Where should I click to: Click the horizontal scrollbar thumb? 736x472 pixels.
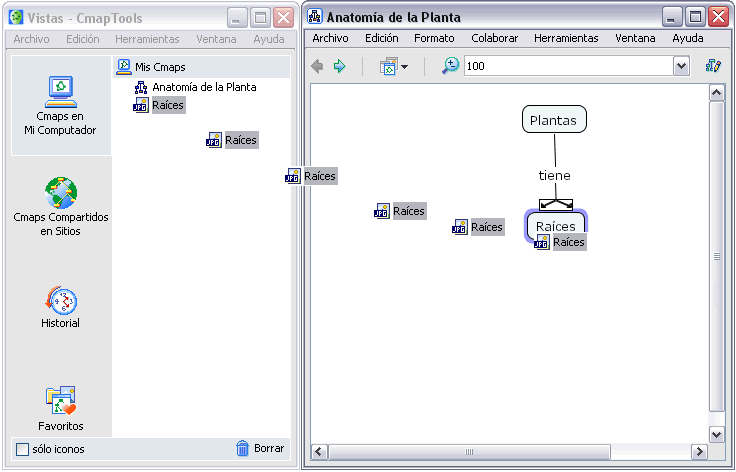point(469,452)
